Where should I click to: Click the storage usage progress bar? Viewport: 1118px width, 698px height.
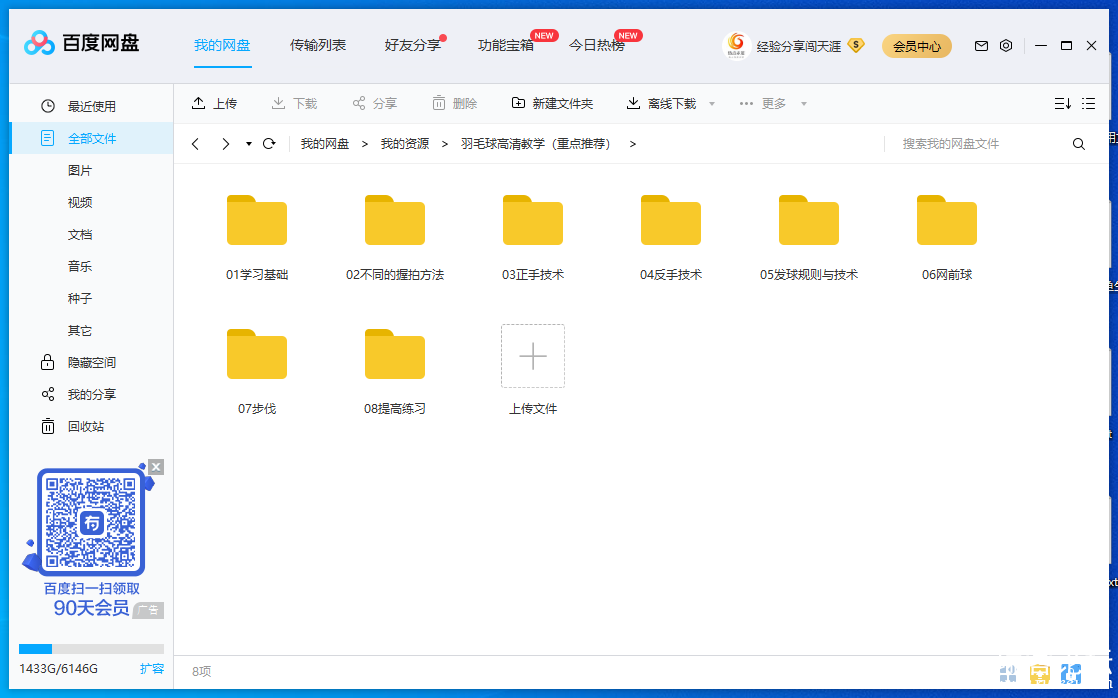click(91, 649)
